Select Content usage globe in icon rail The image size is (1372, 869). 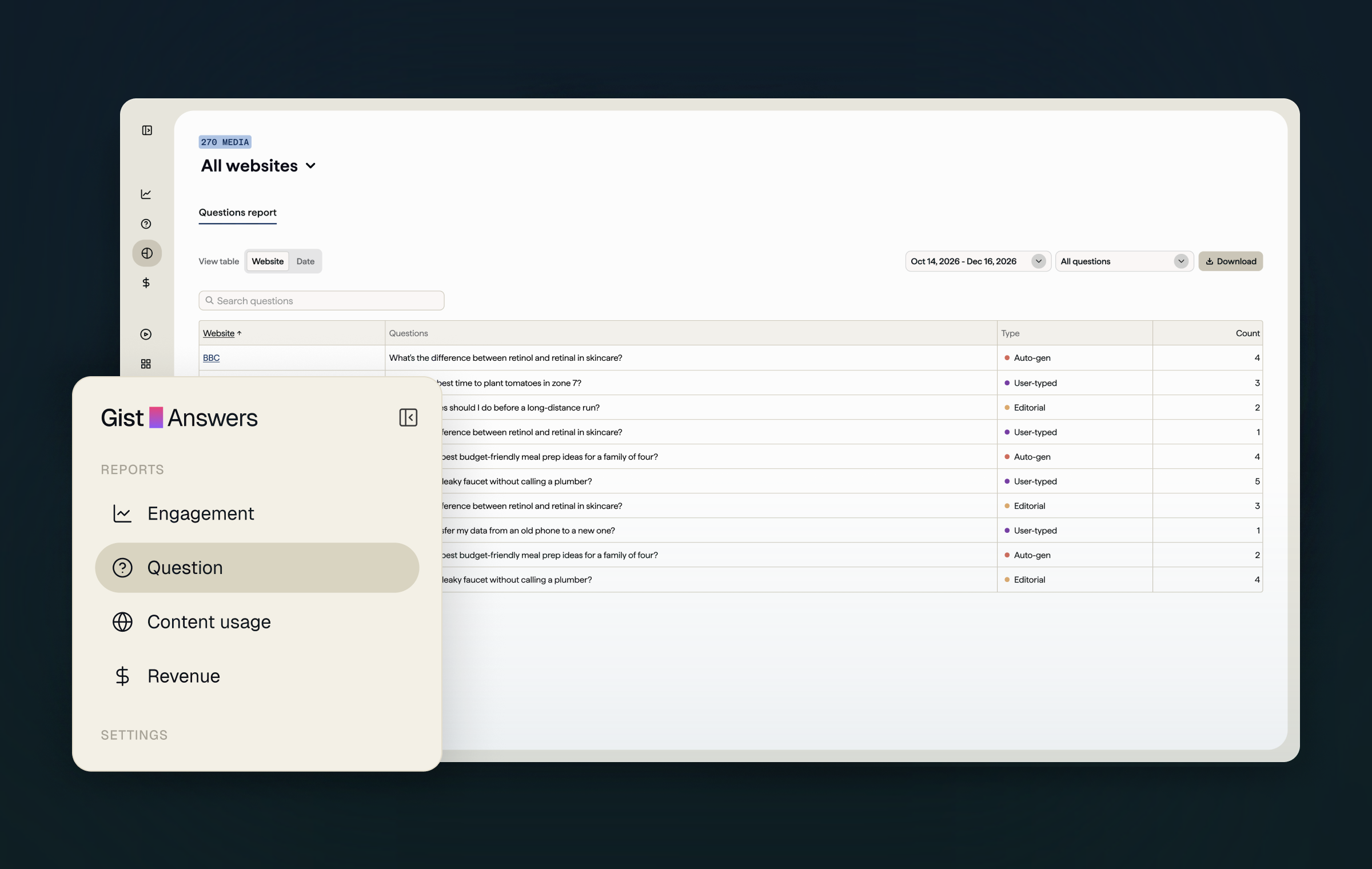[x=147, y=253]
